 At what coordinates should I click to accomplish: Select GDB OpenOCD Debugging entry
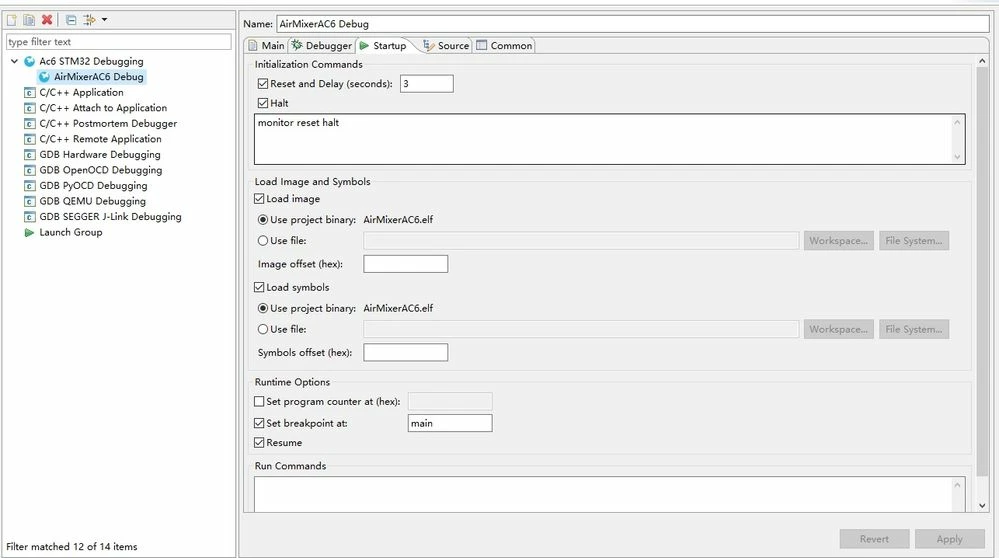click(x=101, y=170)
